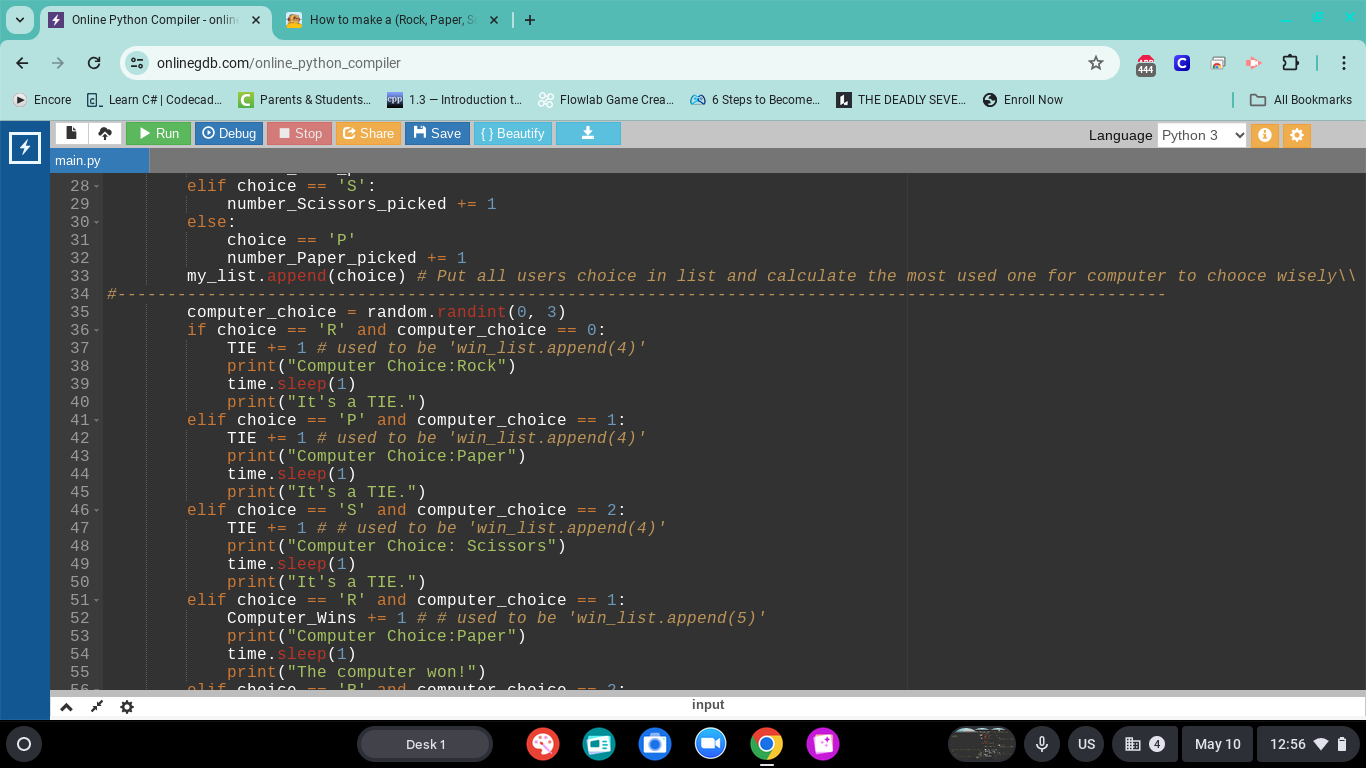Open the Camera app on shelf
Viewport: 1366px width, 768px height.
pos(655,744)
